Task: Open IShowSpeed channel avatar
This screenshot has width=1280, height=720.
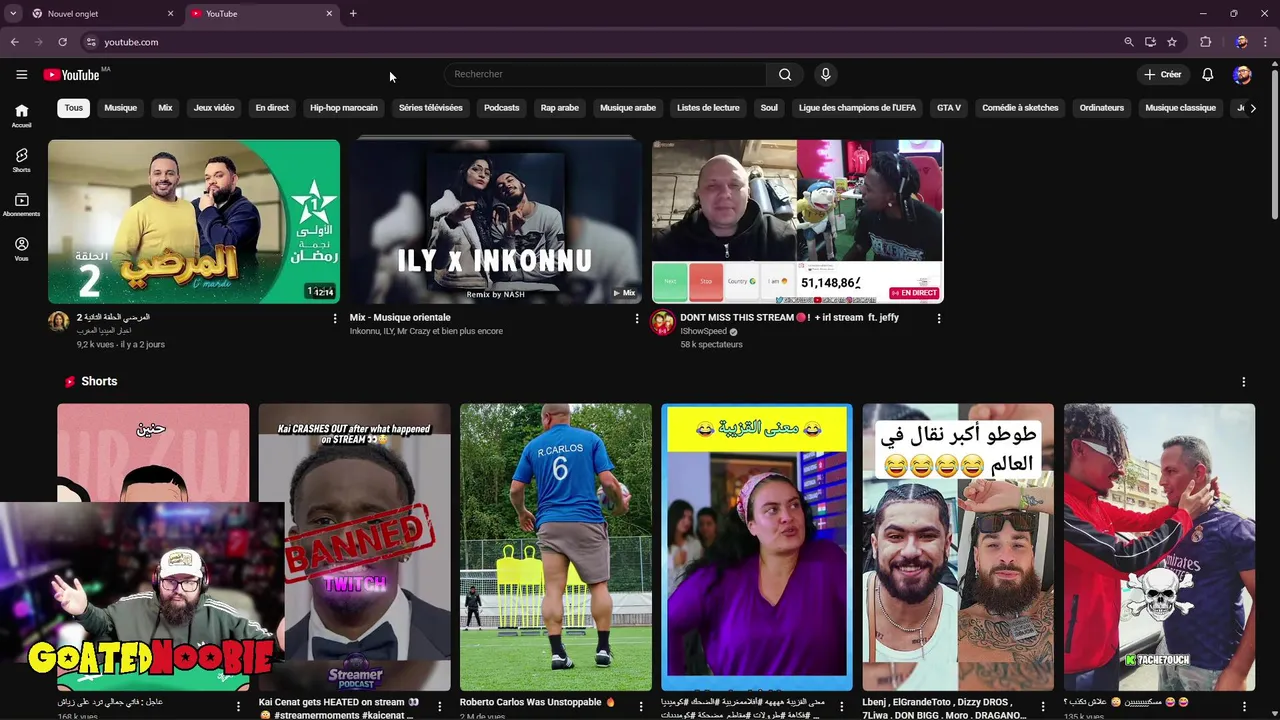Action: coord(662,322)
